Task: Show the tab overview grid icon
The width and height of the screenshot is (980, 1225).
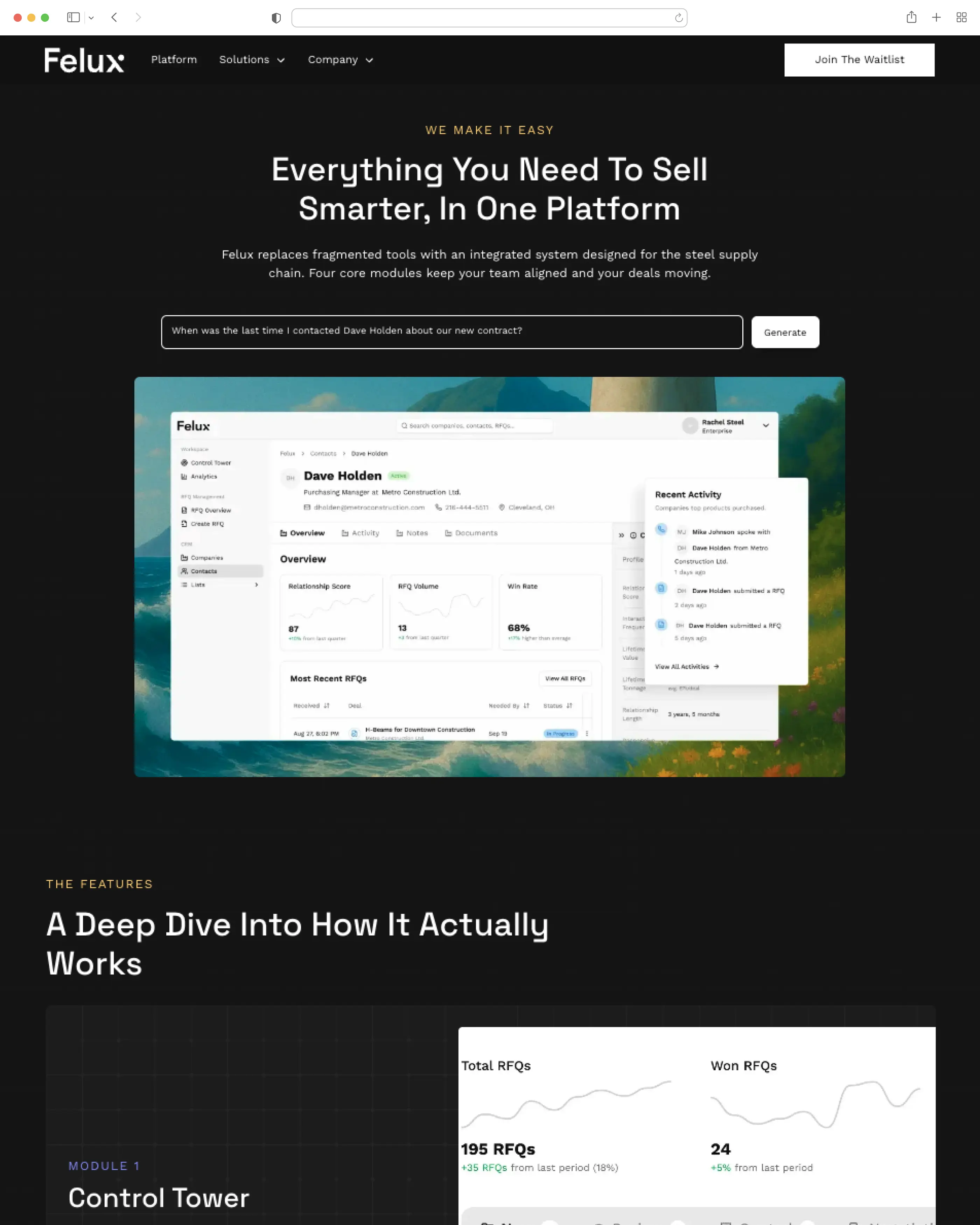Action: pos(961,17)
